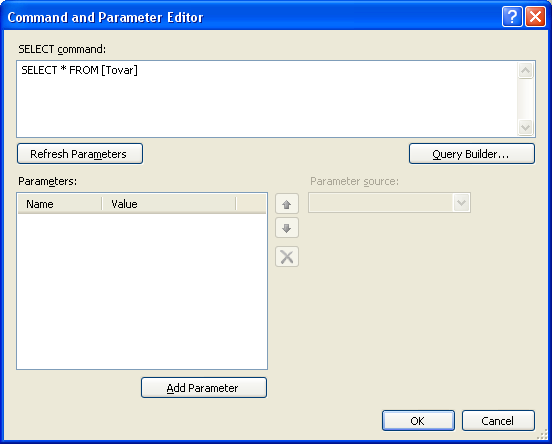The image size is (552, 444).
Task: Click in the SELECT command text area
Action: click(267, 99)
